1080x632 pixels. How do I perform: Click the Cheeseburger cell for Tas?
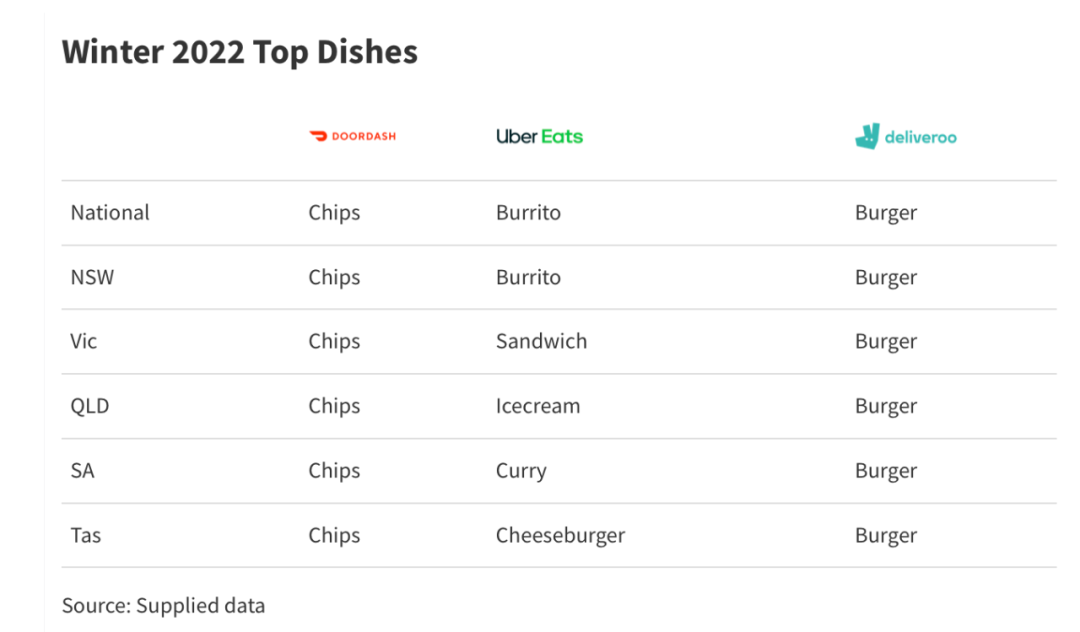[561, 536]
